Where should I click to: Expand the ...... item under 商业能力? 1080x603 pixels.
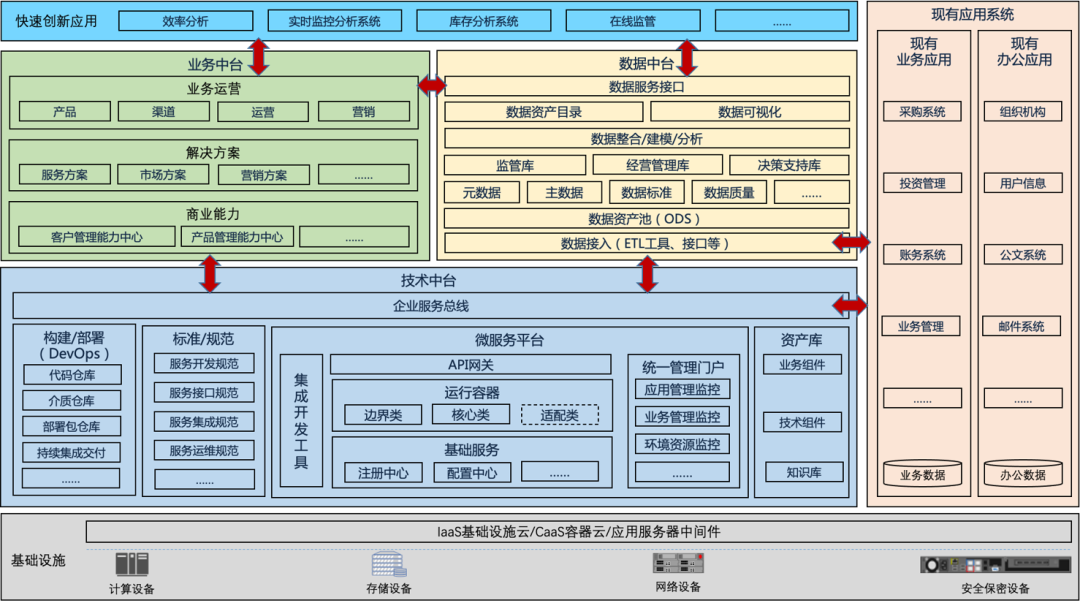[355, 236]
